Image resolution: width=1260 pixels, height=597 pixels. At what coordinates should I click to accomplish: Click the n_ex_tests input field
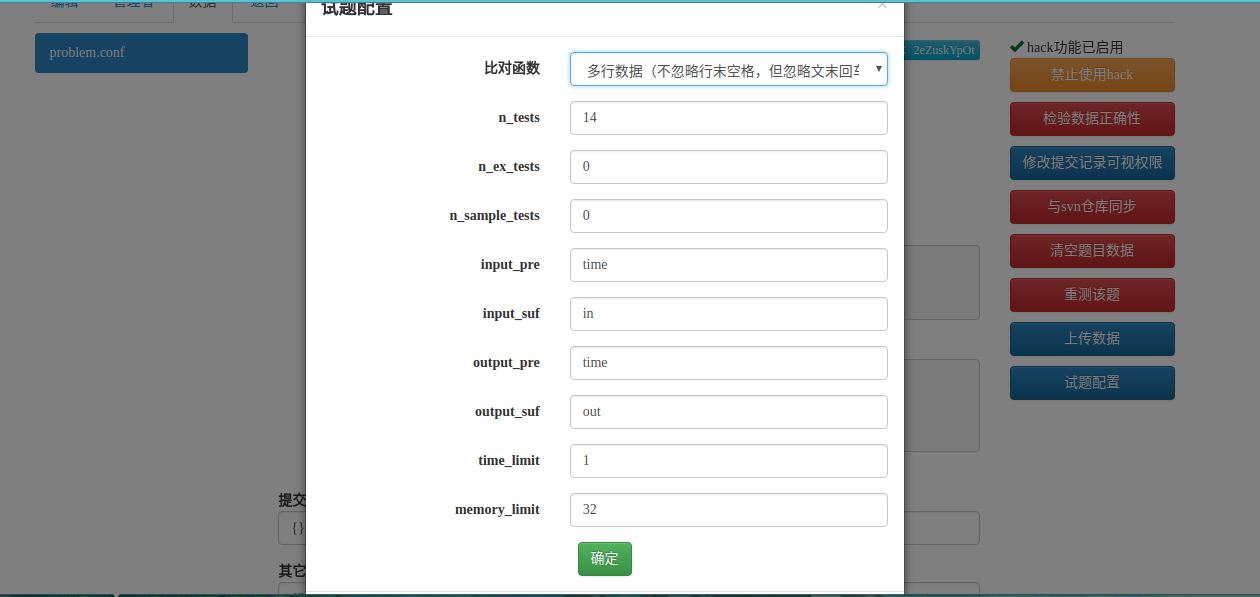pyautogui.click(x=729, y=167)
